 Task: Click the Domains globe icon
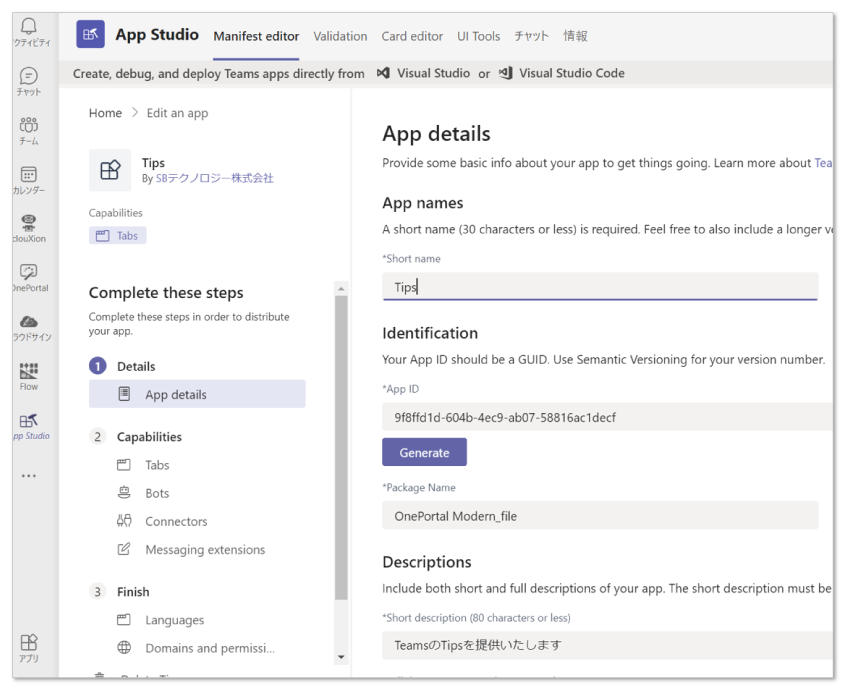(124, 647)
